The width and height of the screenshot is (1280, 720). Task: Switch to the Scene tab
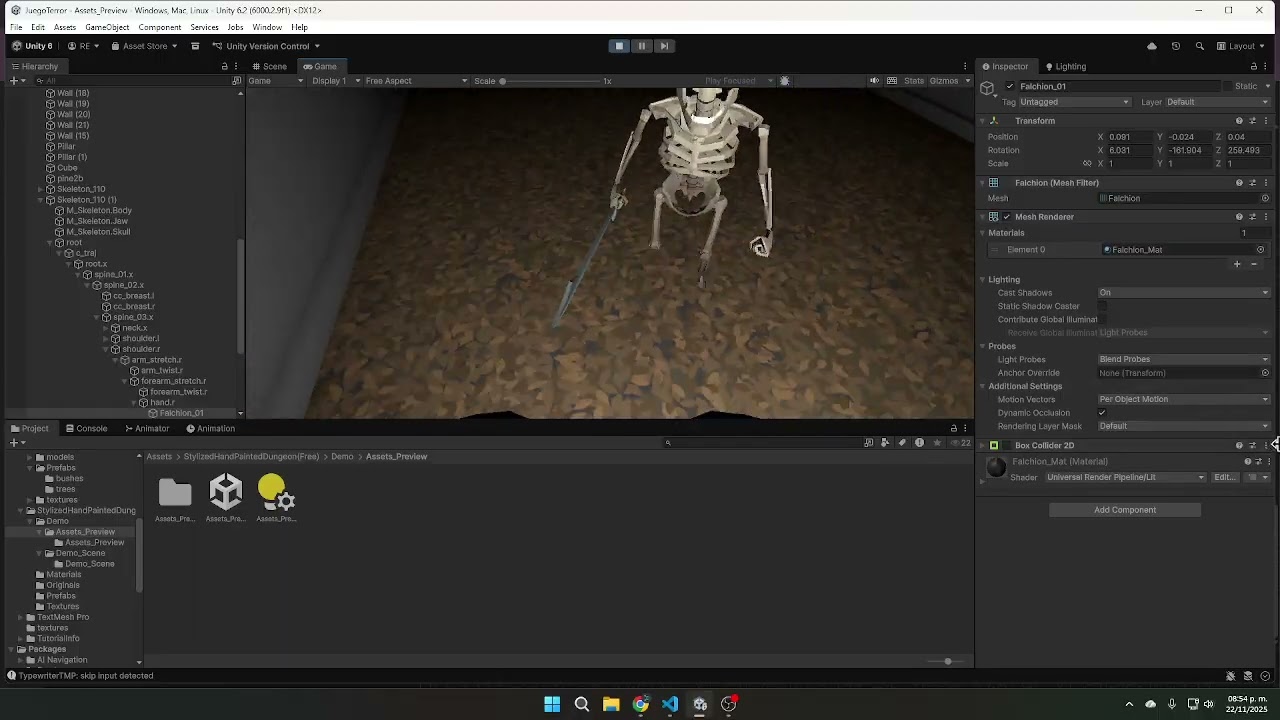(269, 67)
